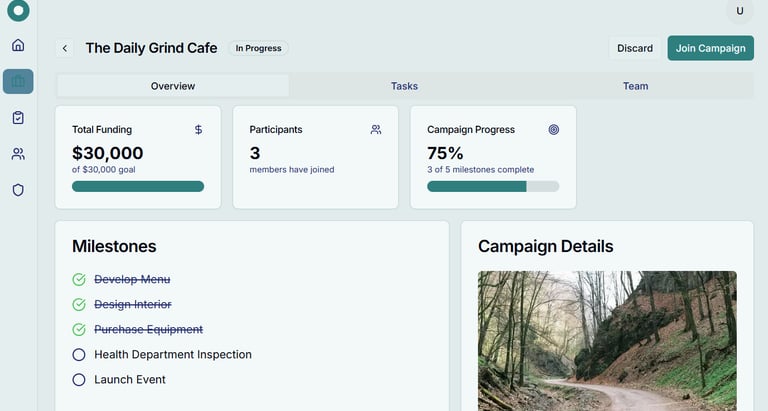The width and height of the screenshot is (768, 411).
Task: Uncheck the Develop Menu milestone
Action: [79, 280]
